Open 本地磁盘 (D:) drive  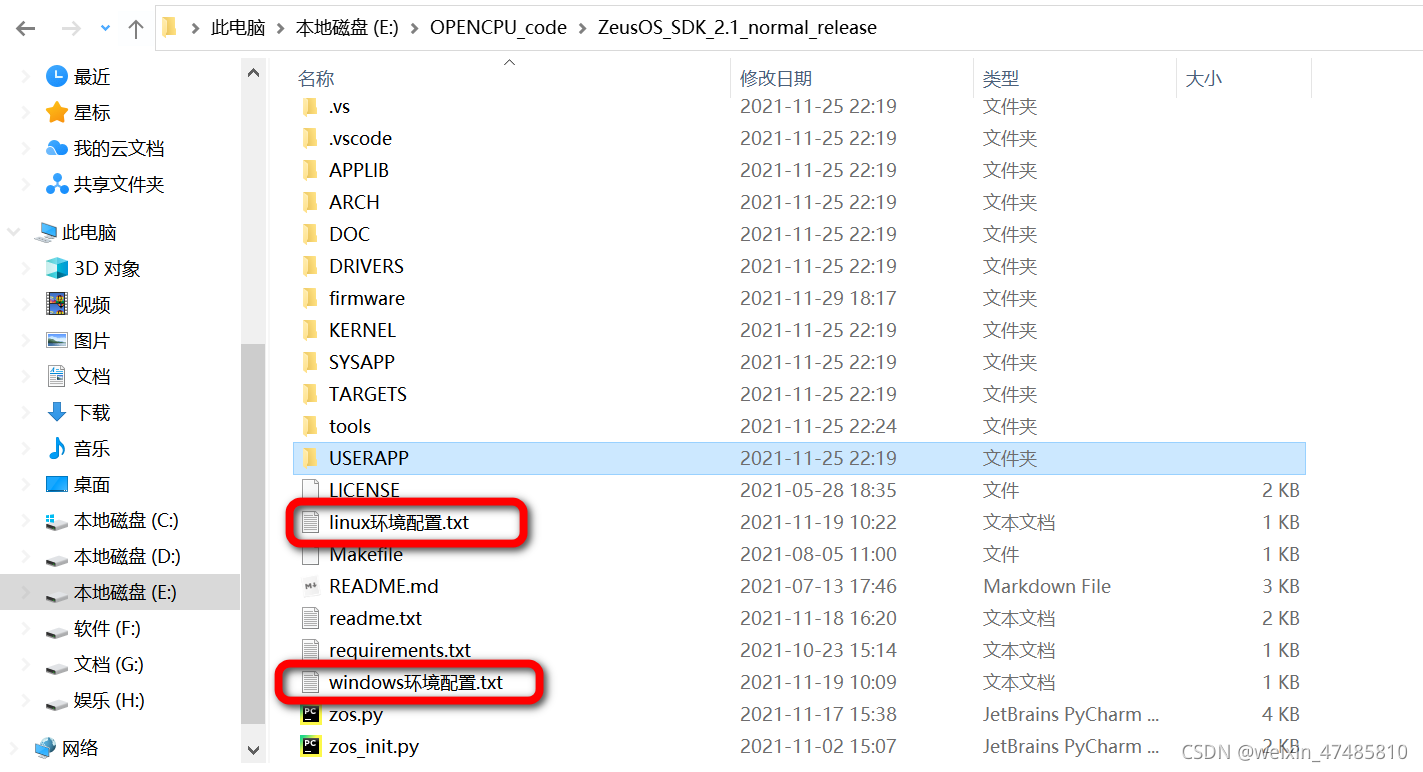pos(127,557)
